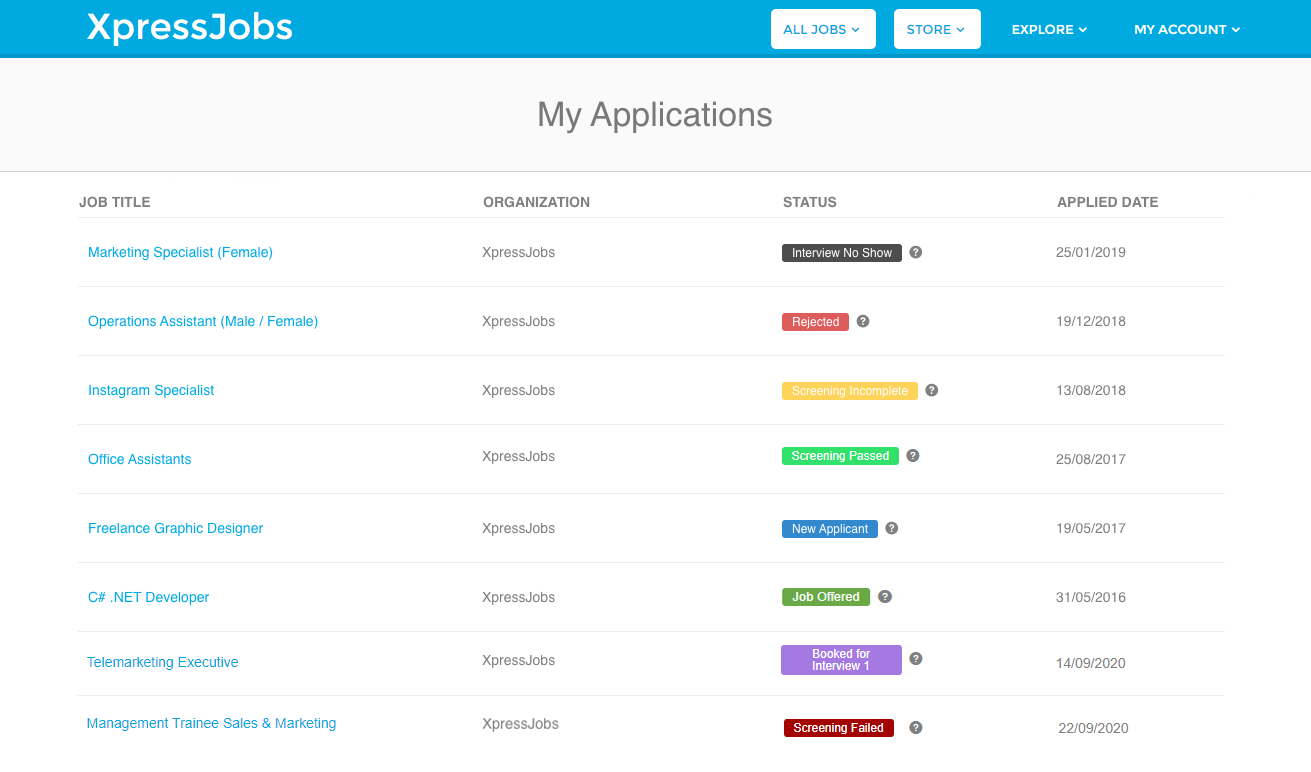Click the help icon next to New Applicant
This screenshot has width=1311, height=772.
click(891, 528)
